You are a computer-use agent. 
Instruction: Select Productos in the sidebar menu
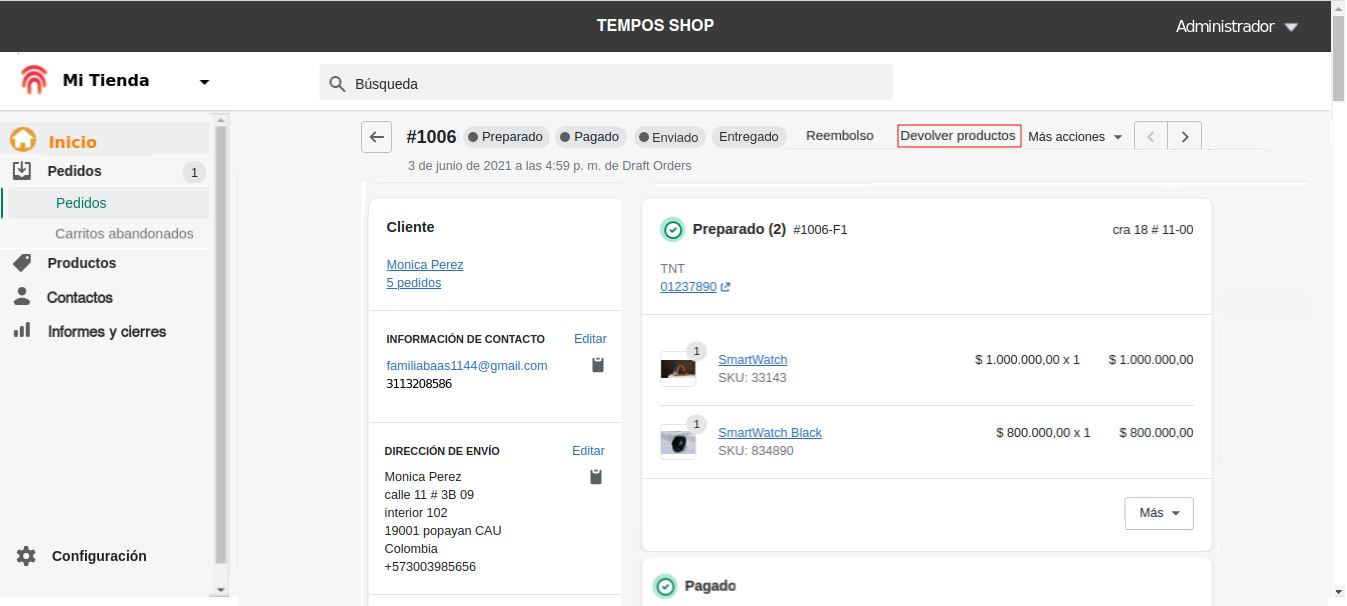(x=82, y=263)
